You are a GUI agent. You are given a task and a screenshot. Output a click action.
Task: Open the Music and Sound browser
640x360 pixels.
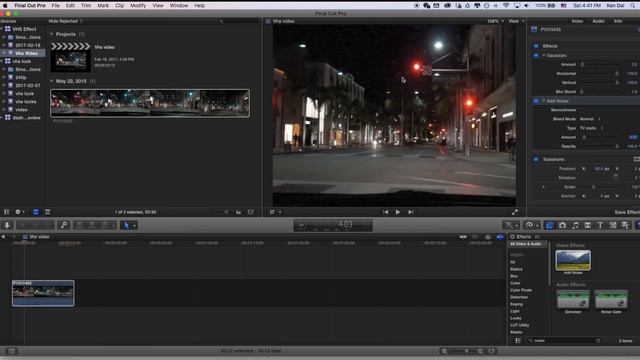(x=575, y=225)
